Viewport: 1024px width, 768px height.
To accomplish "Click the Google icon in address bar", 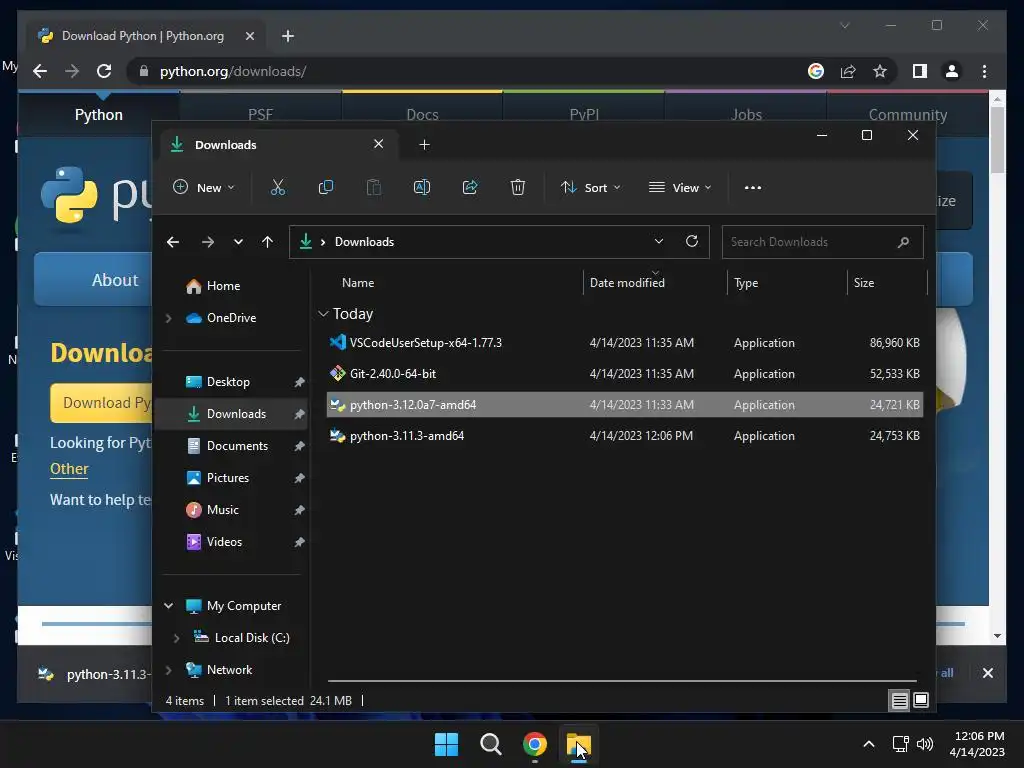I will (x=816, y=71).
